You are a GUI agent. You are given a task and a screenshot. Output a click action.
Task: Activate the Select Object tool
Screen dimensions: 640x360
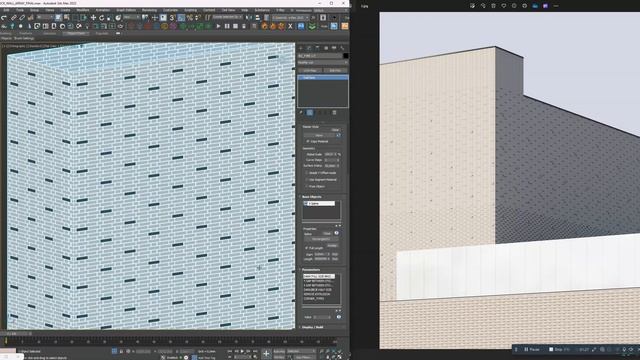[x=58, y=18]
